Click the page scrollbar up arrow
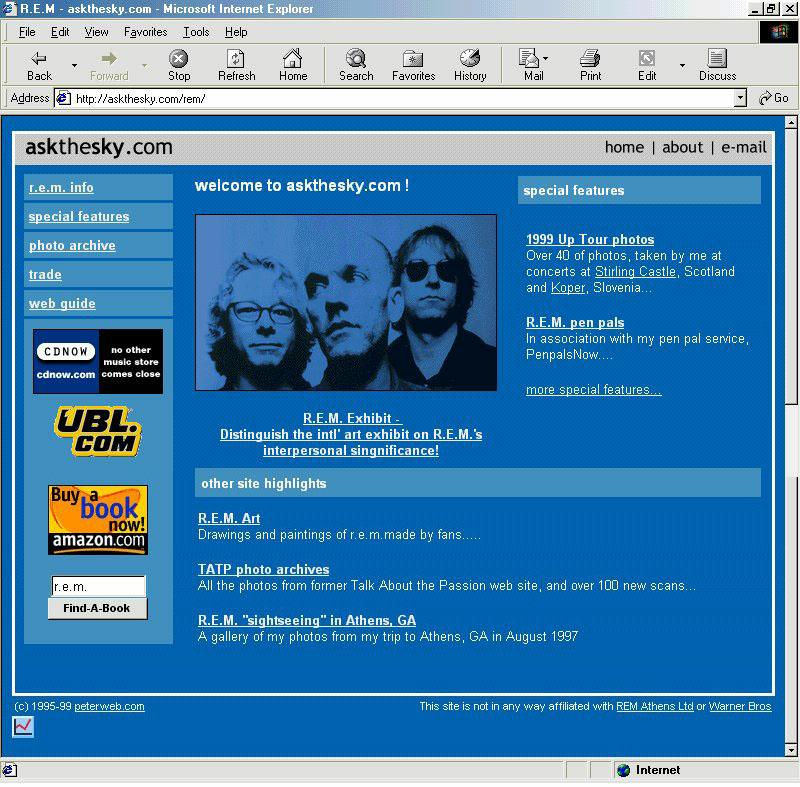The image size is (800, 787). (x=791, y=122)
